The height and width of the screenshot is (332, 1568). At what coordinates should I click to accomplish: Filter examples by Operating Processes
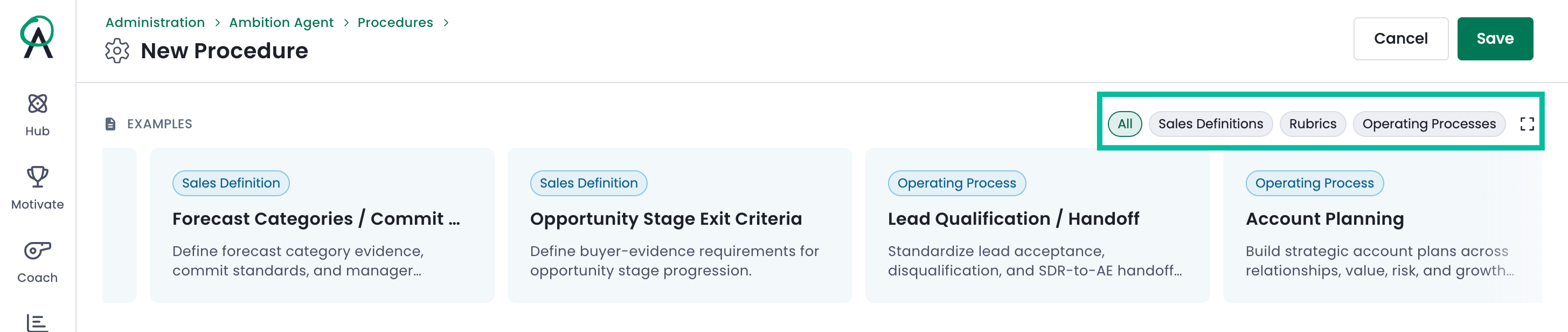click(1428, 124)
